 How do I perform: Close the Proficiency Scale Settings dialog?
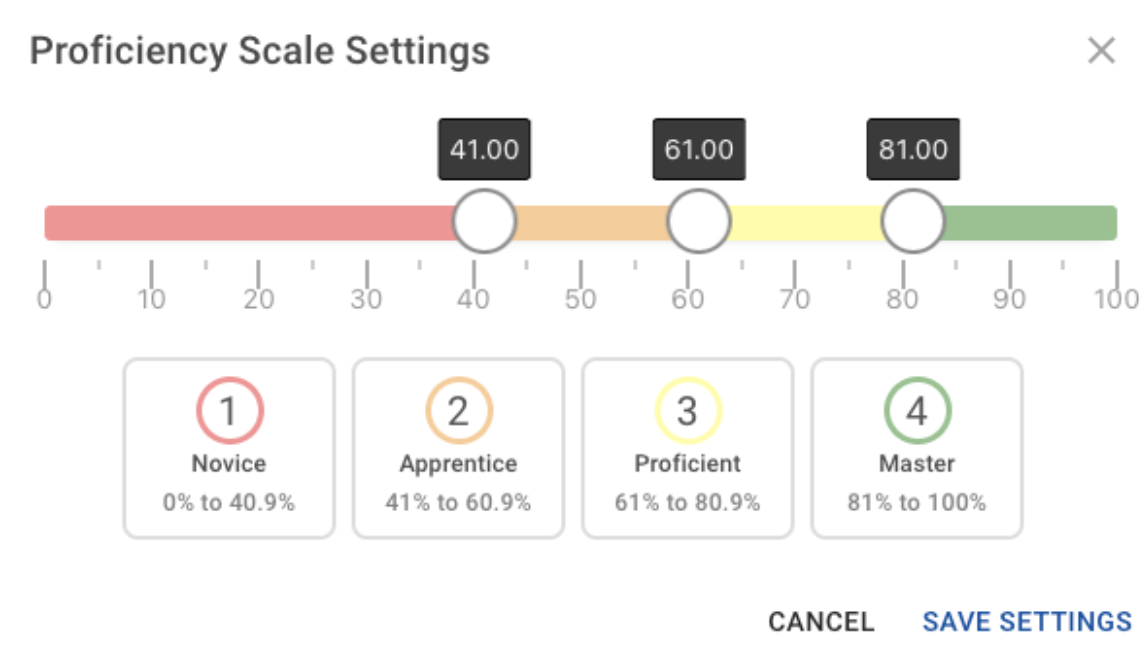click(x=1101, y=51)
